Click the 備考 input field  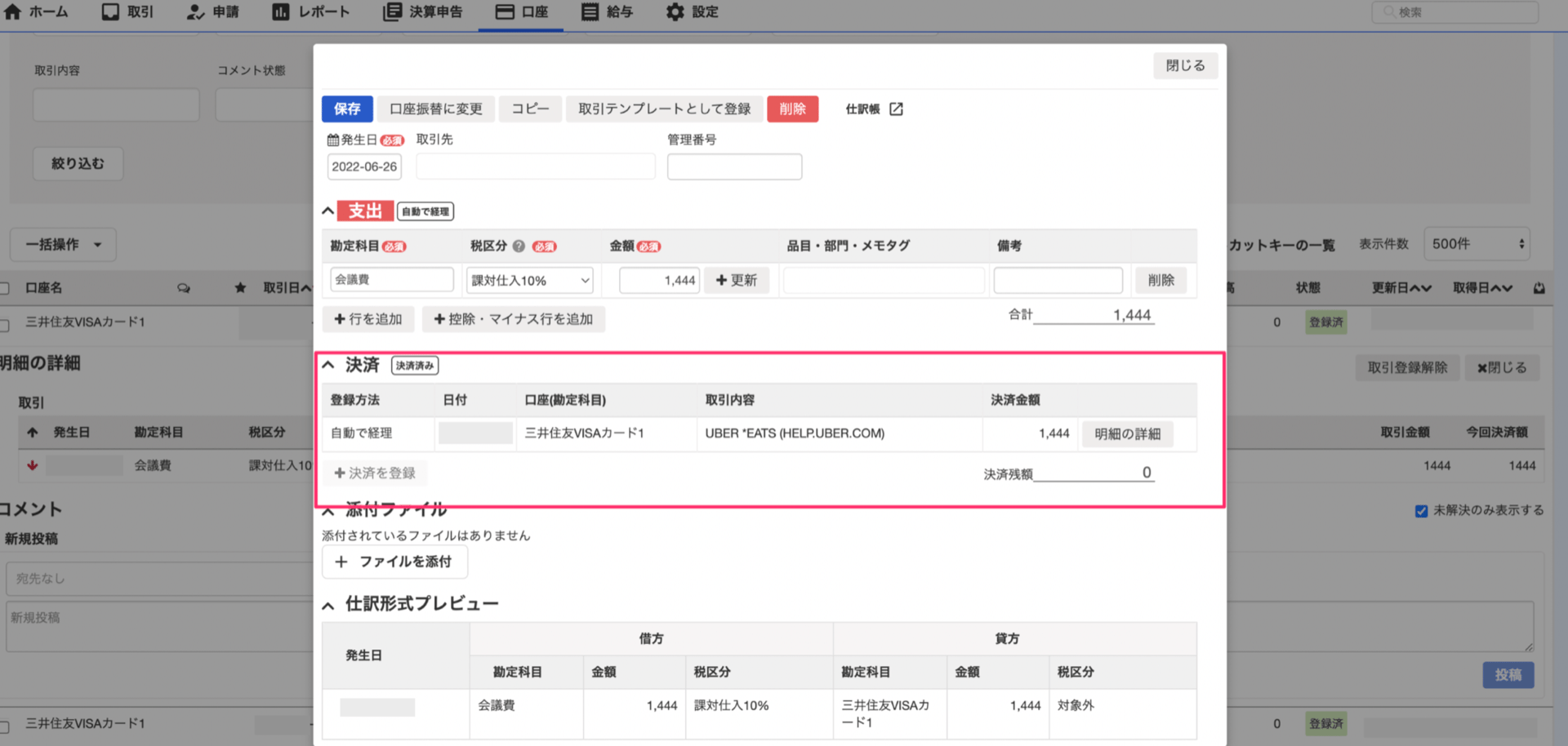(x=1058, y=280)
